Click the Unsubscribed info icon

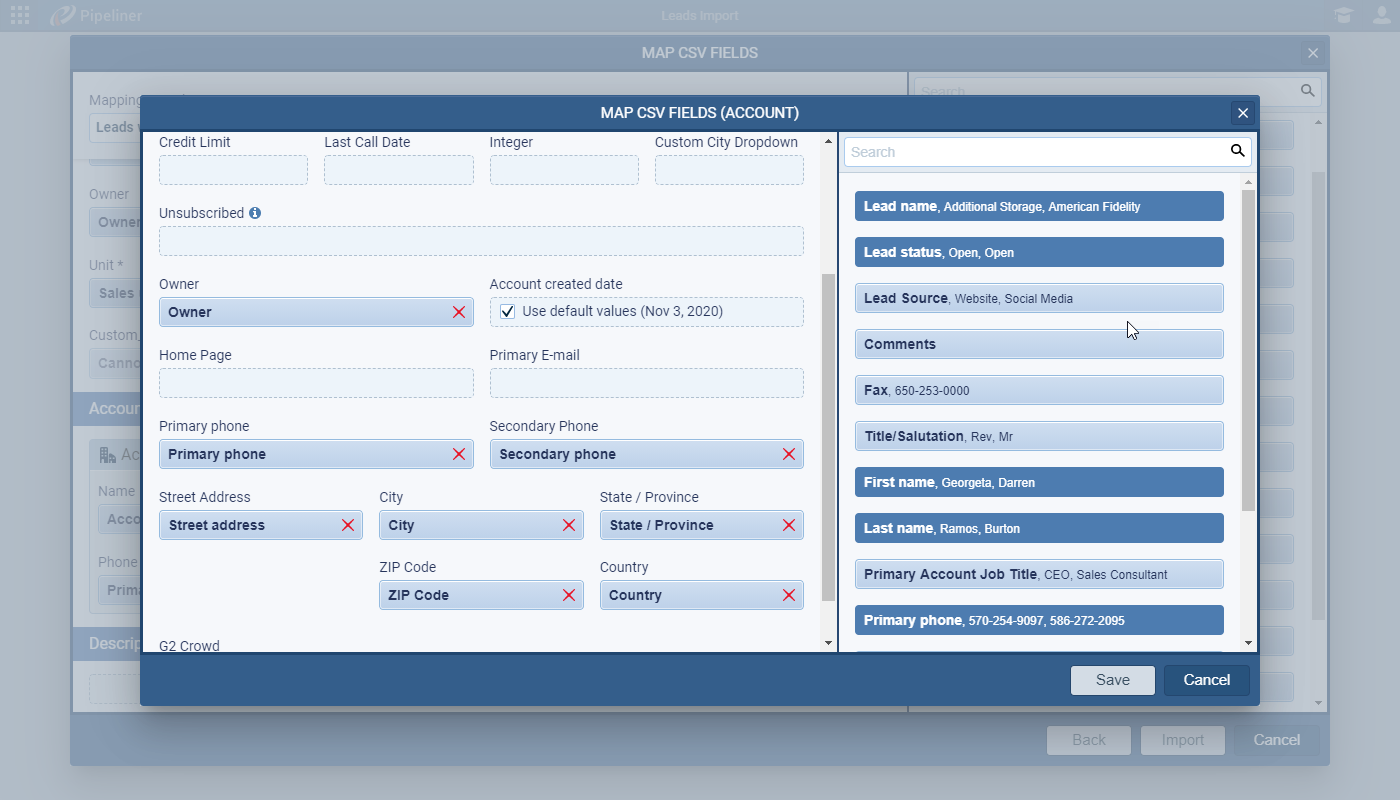(255, 213)
